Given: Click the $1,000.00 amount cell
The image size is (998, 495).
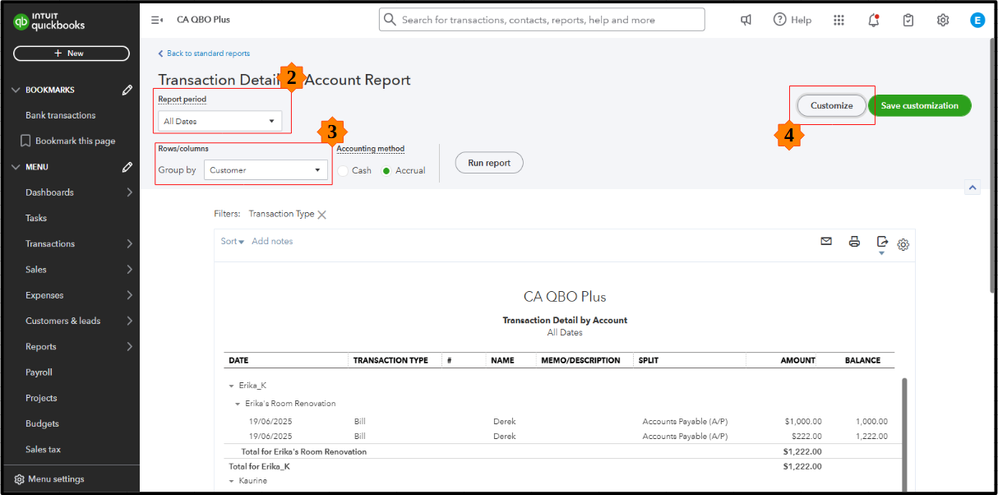Looking at the screenshot, I should pos(803,421).
